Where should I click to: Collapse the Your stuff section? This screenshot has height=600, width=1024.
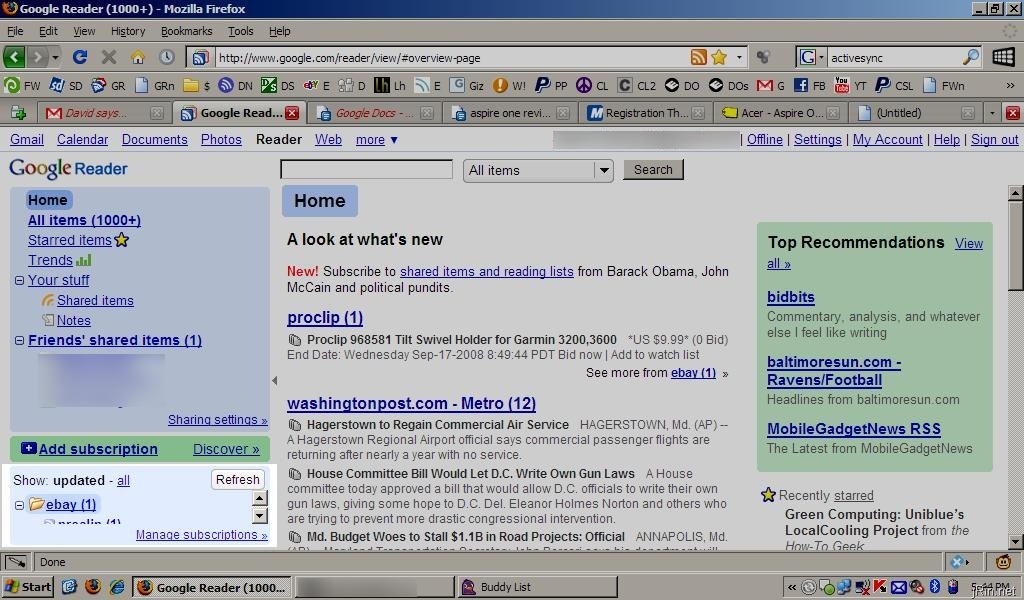coord(20,280)
